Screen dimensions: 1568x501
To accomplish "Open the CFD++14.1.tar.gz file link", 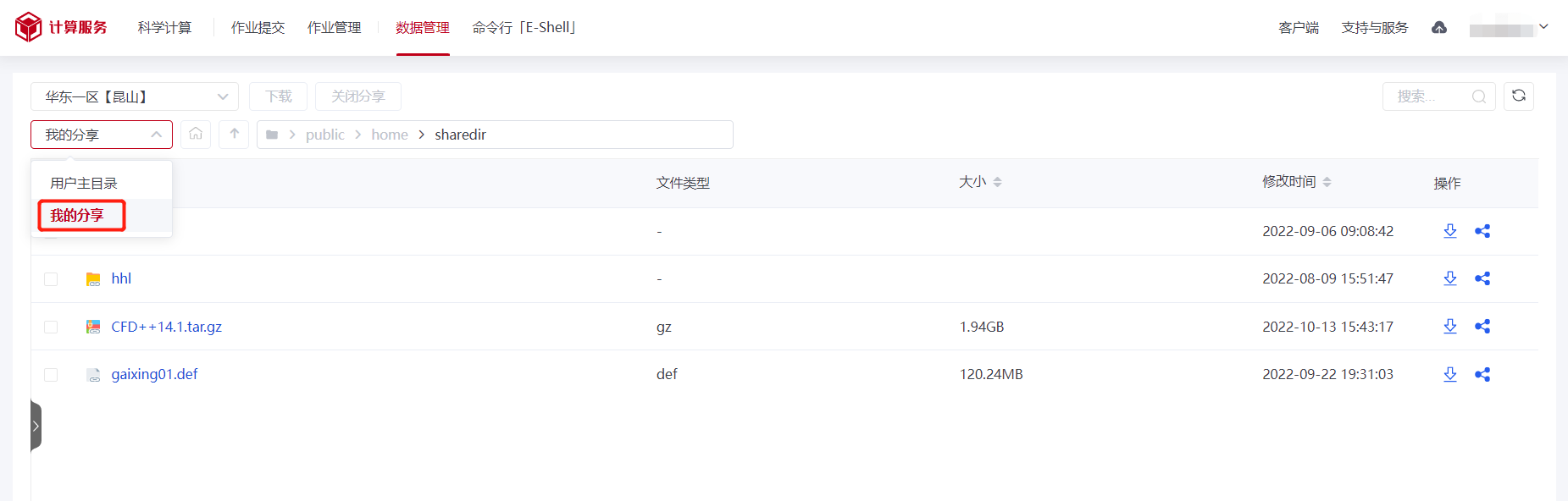I will coord(167,327).
